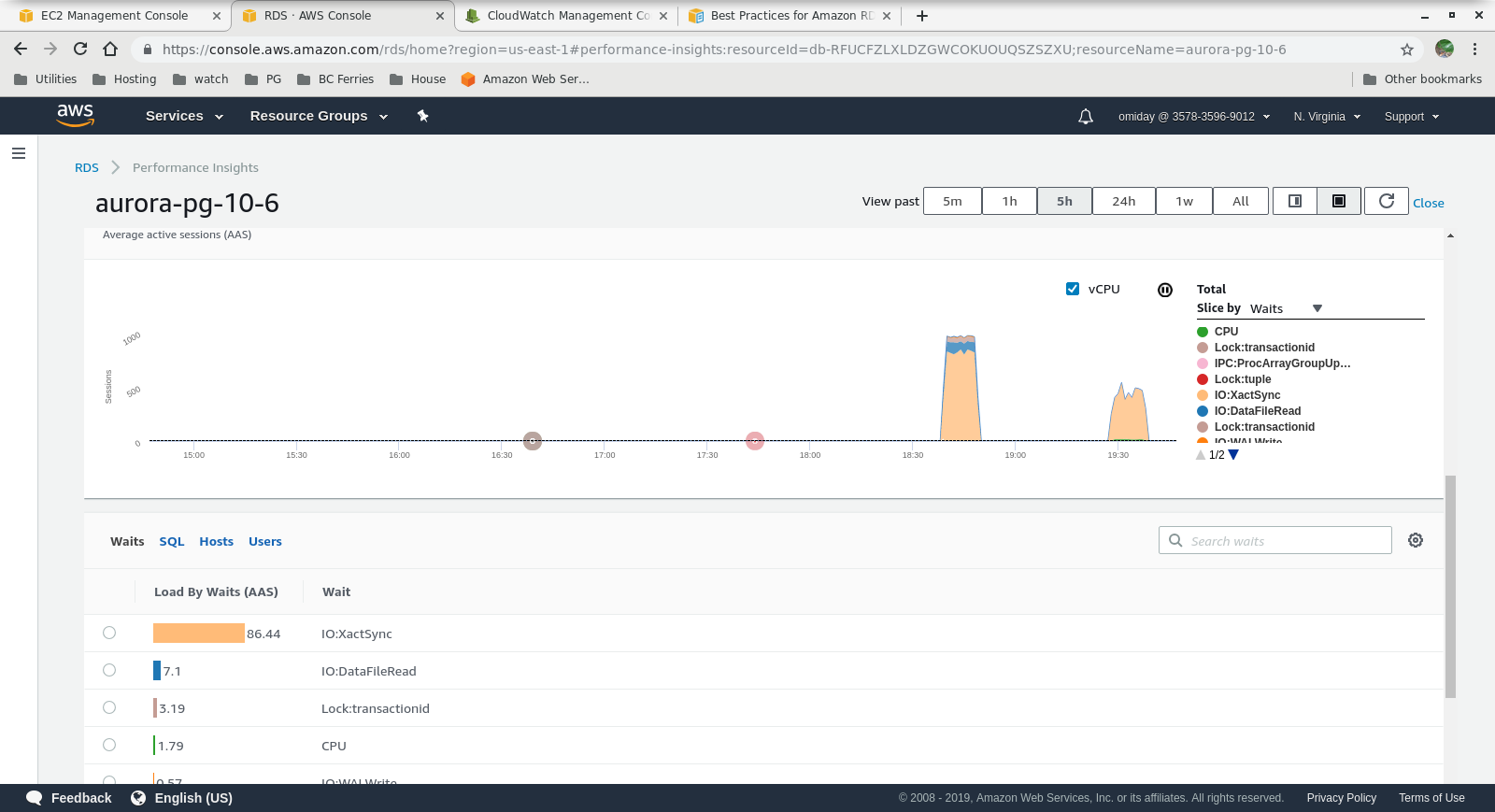Open waits table settings gear

click(1416, 540)
